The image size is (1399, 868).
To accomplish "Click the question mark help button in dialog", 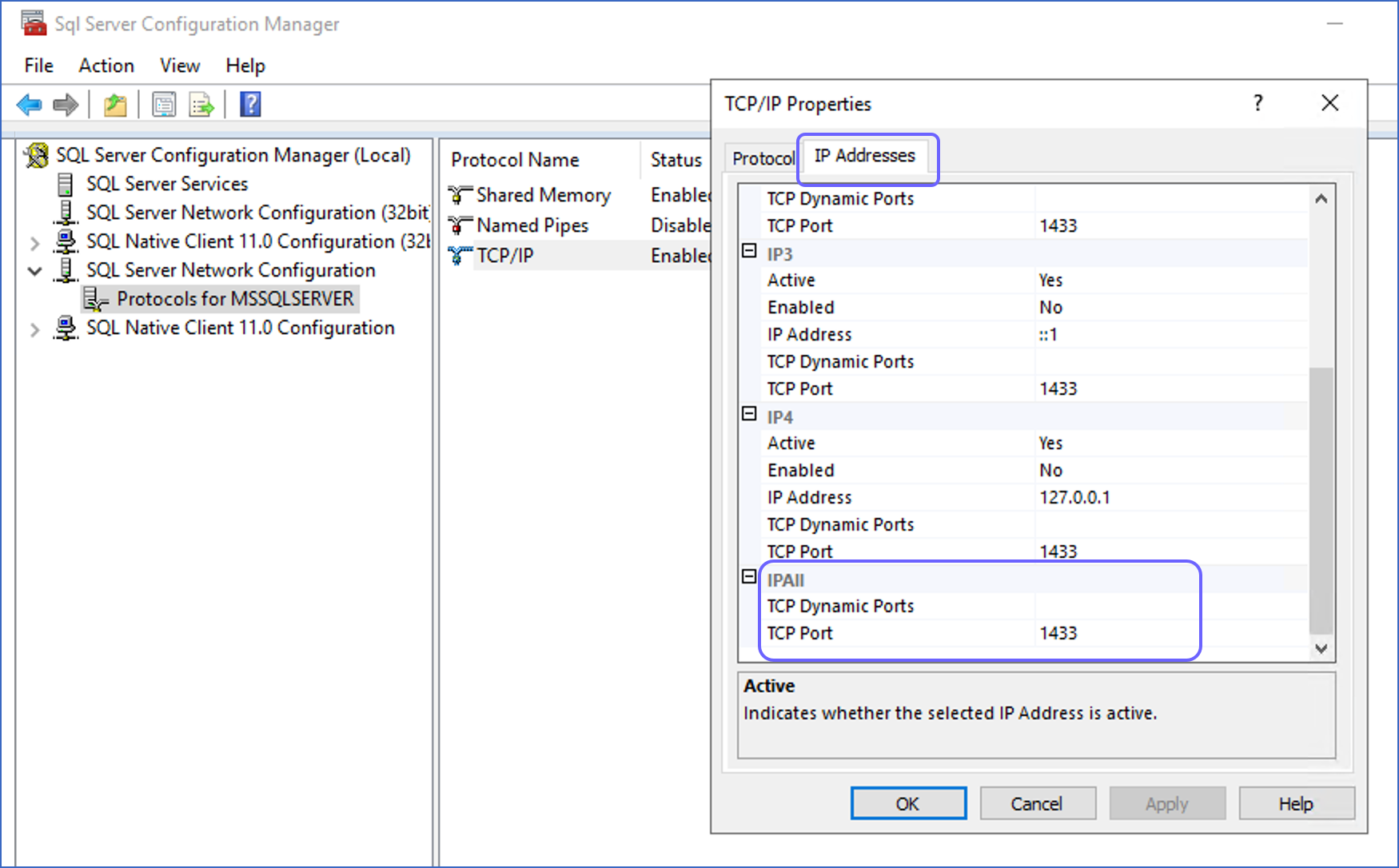I will point(1258,103).
